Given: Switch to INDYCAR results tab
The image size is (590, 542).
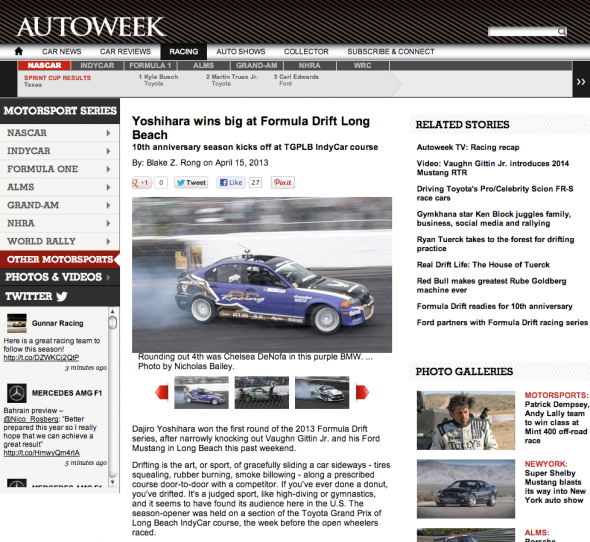Looking at the screenshot, I should point(97,65).
